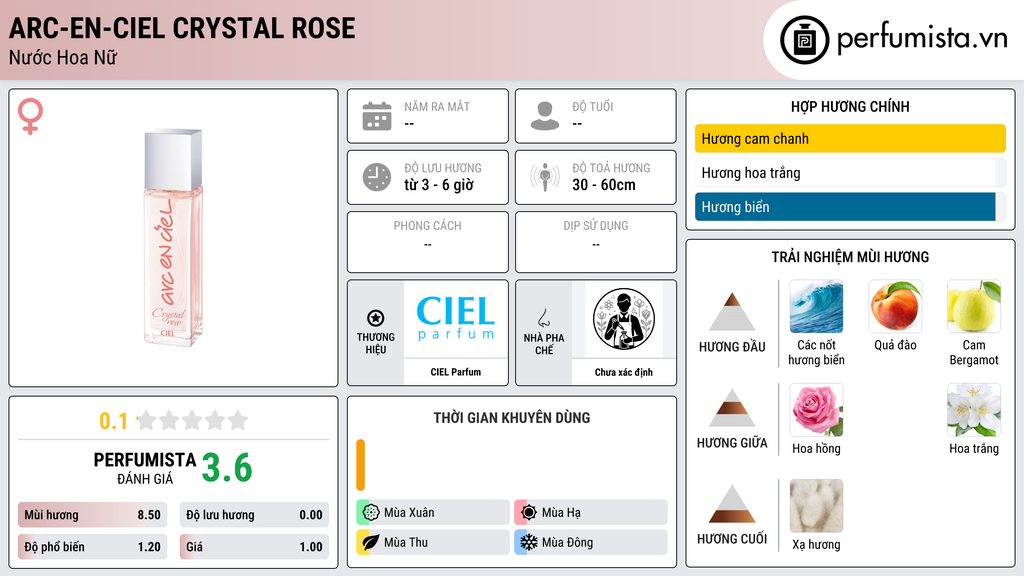Select the Hương hoa trắng accord bar
Image resolution: width=1024 pixels, height=576 pixels.
tap(850, 172)
